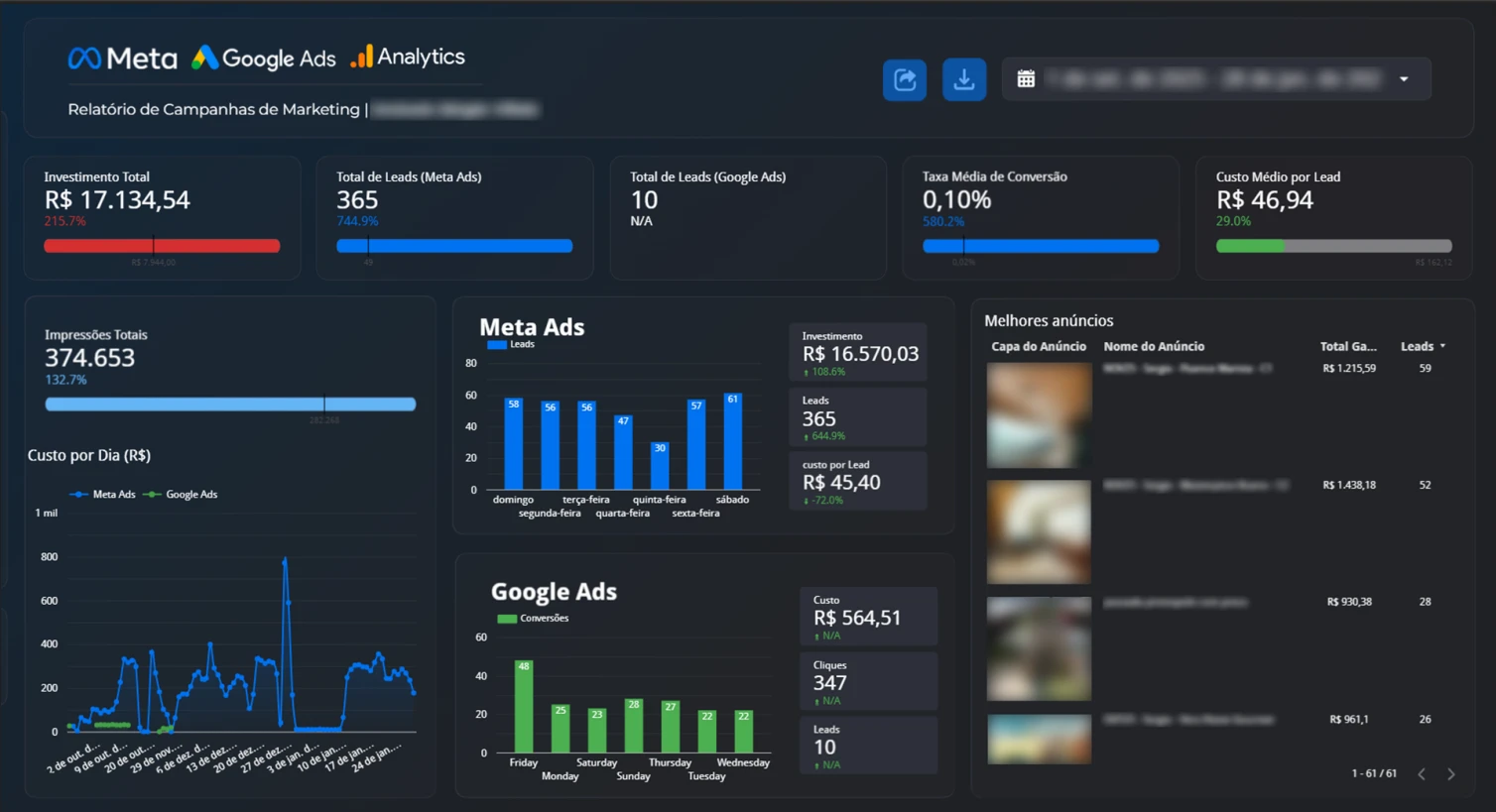1496x812 pixels.
Task: Click the Analytics logo in header
Action: tap(408, 57)
